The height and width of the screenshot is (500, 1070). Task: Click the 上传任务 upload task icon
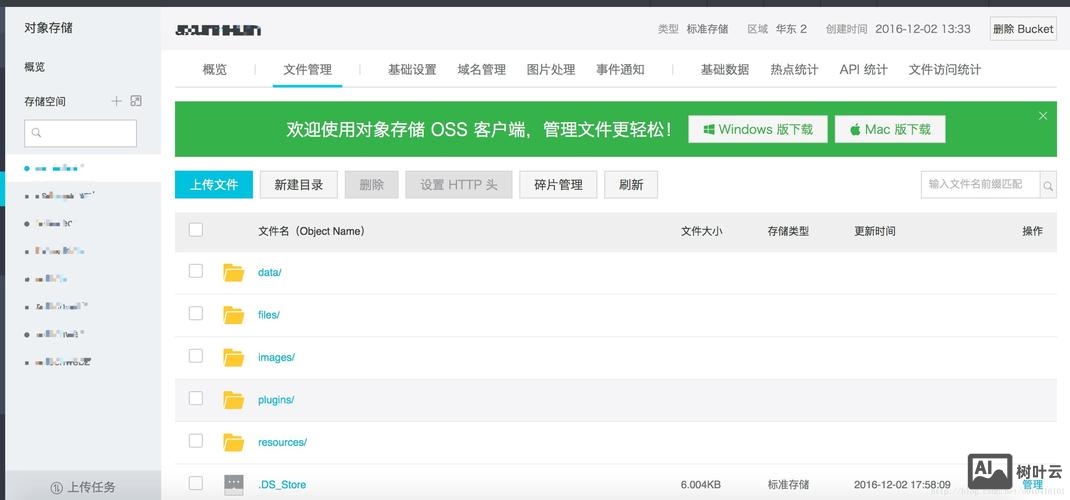pyautogui.click(x=57, y=487)
